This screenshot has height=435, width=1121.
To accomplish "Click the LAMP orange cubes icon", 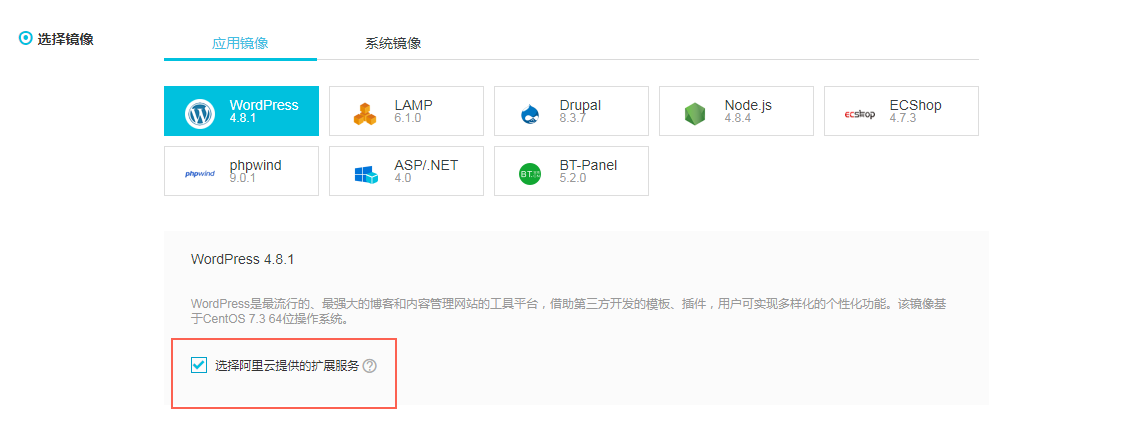I will click(365, 114).
